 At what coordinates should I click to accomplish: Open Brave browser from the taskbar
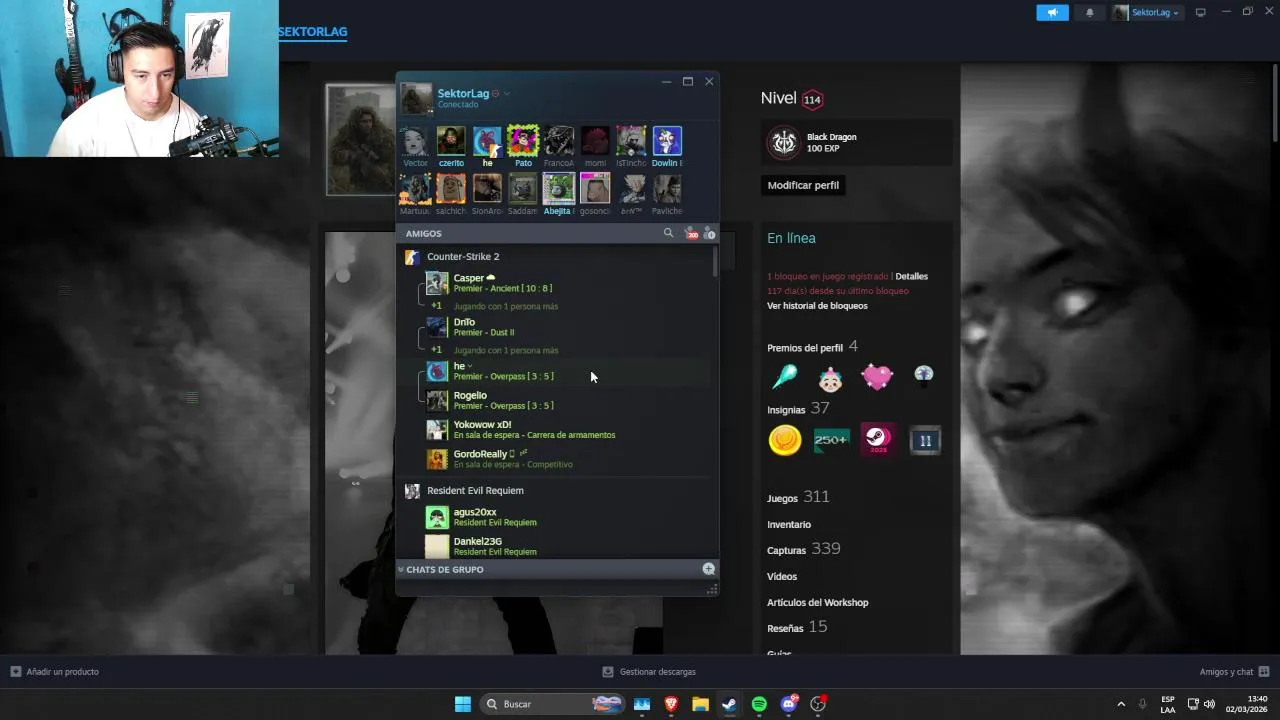coord(671,704)
